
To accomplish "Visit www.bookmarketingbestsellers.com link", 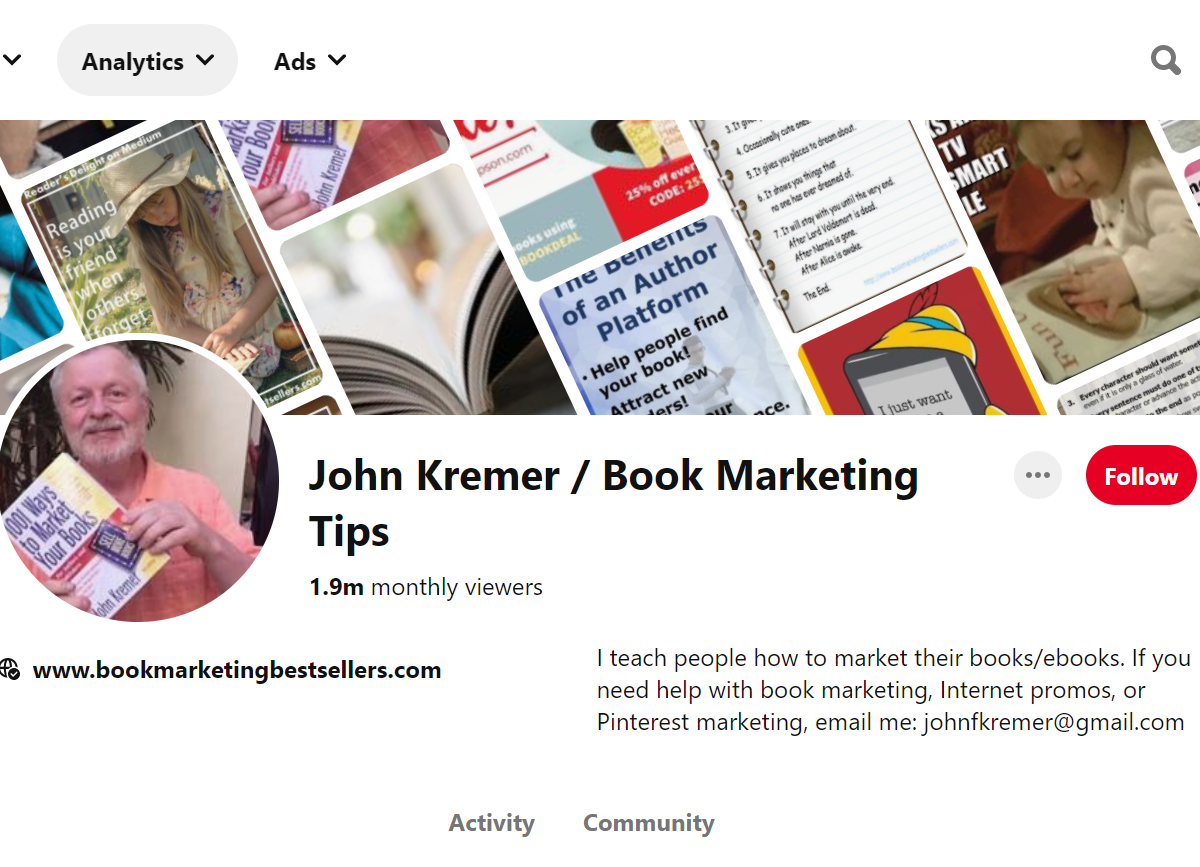I will pos(237,670).
